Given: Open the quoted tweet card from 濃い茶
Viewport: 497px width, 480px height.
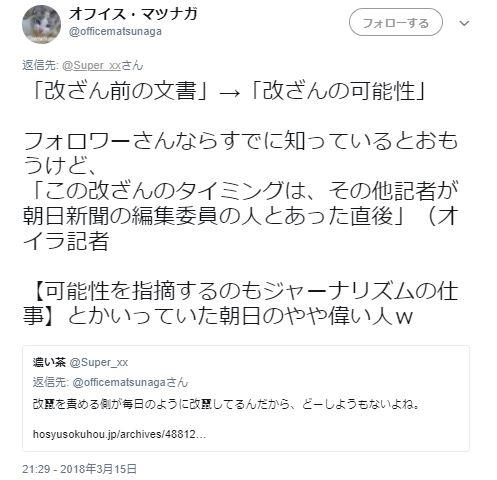Looking at the screenshot, I should tap(246, 398).
